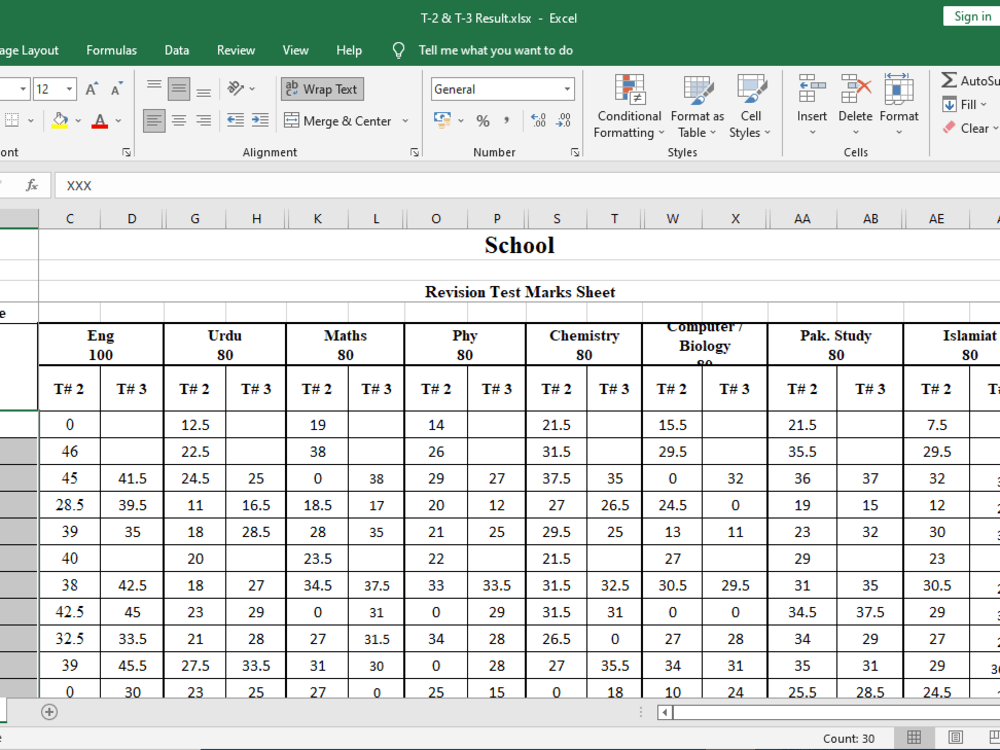
Task: Expand the fill color dropdown arrow
Action: coord(78,120)
